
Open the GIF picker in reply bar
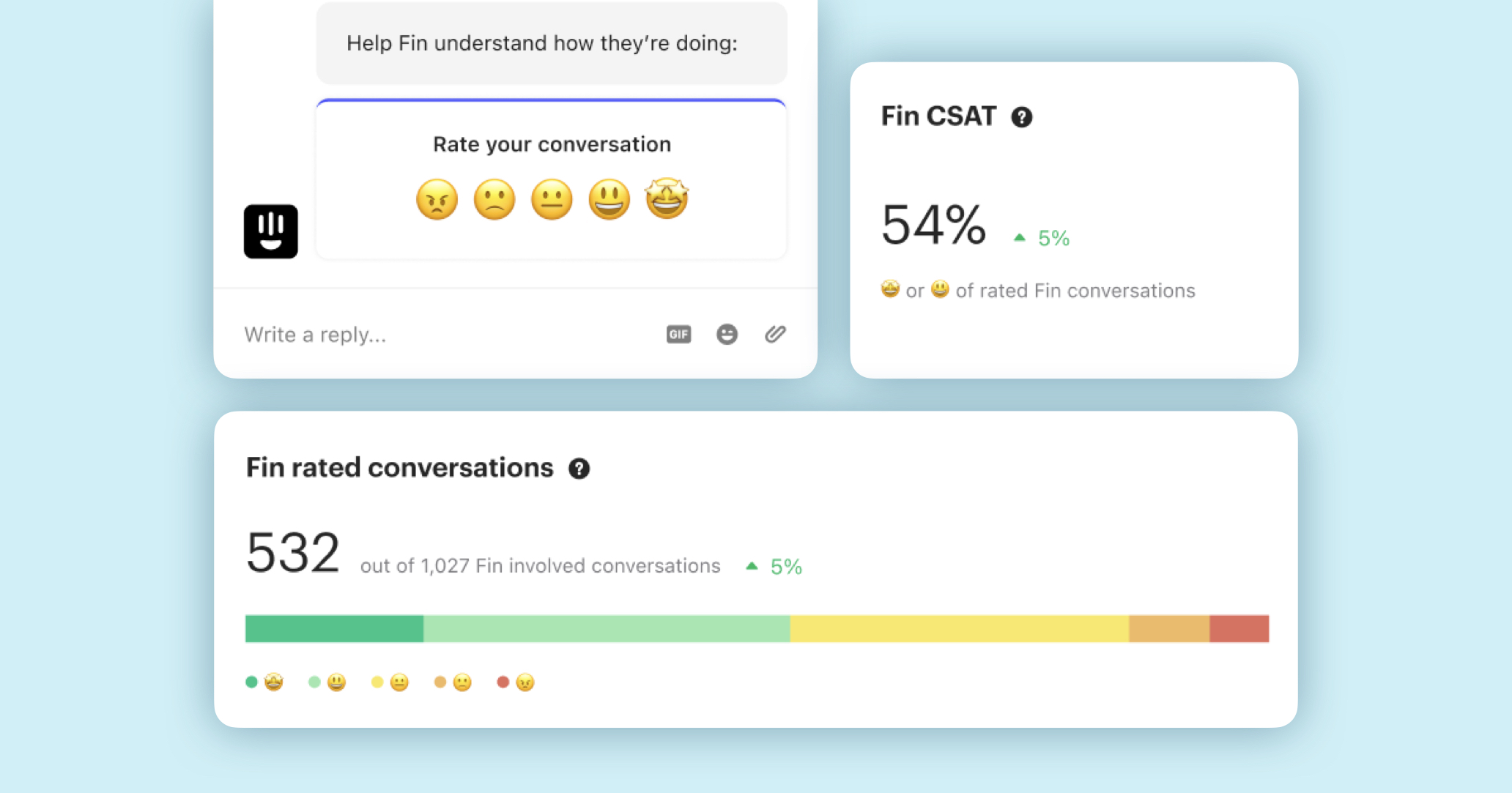coord(678,335)
